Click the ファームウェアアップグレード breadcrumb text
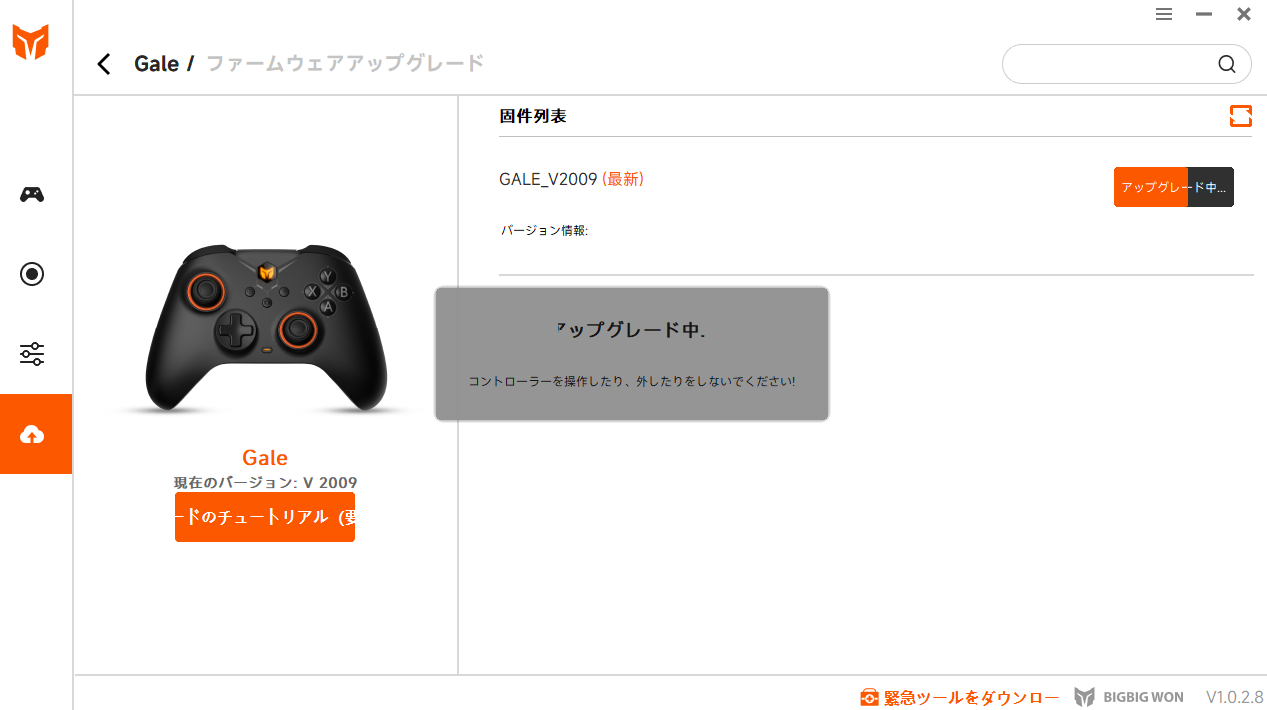This screenshot has height=710, width=1267. point(345,64)
